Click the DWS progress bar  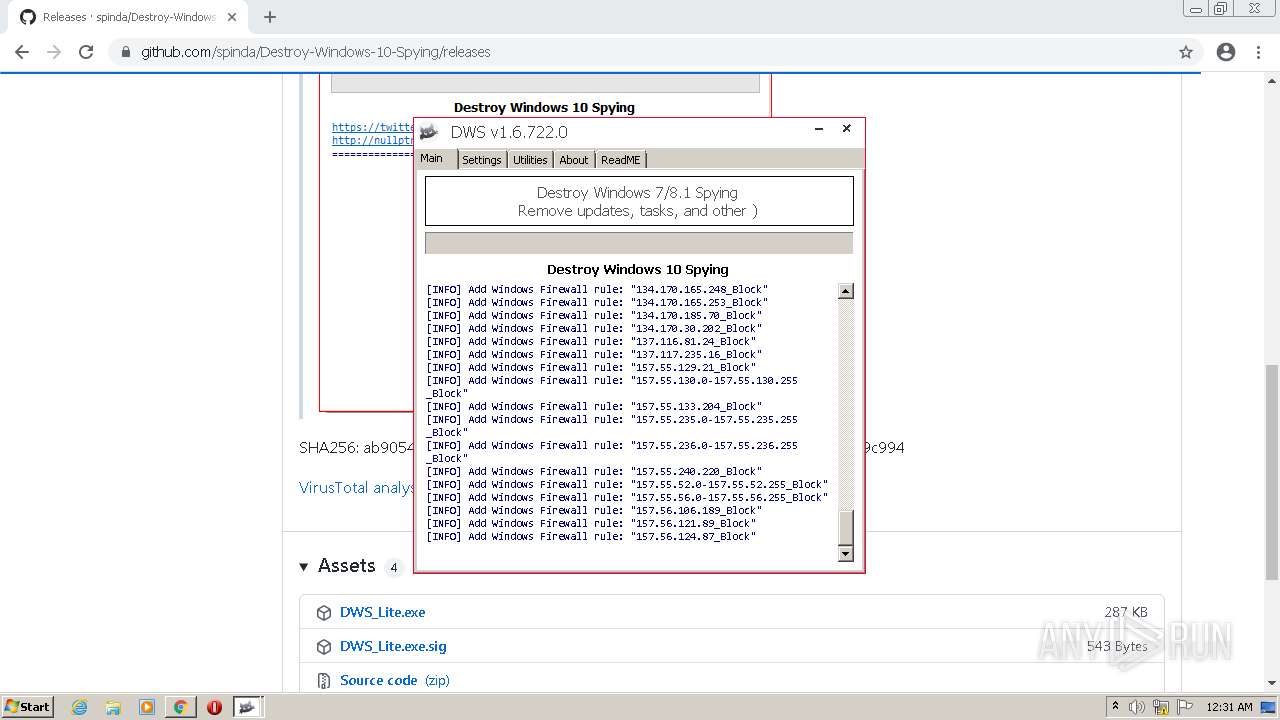[x=639, y=243]
